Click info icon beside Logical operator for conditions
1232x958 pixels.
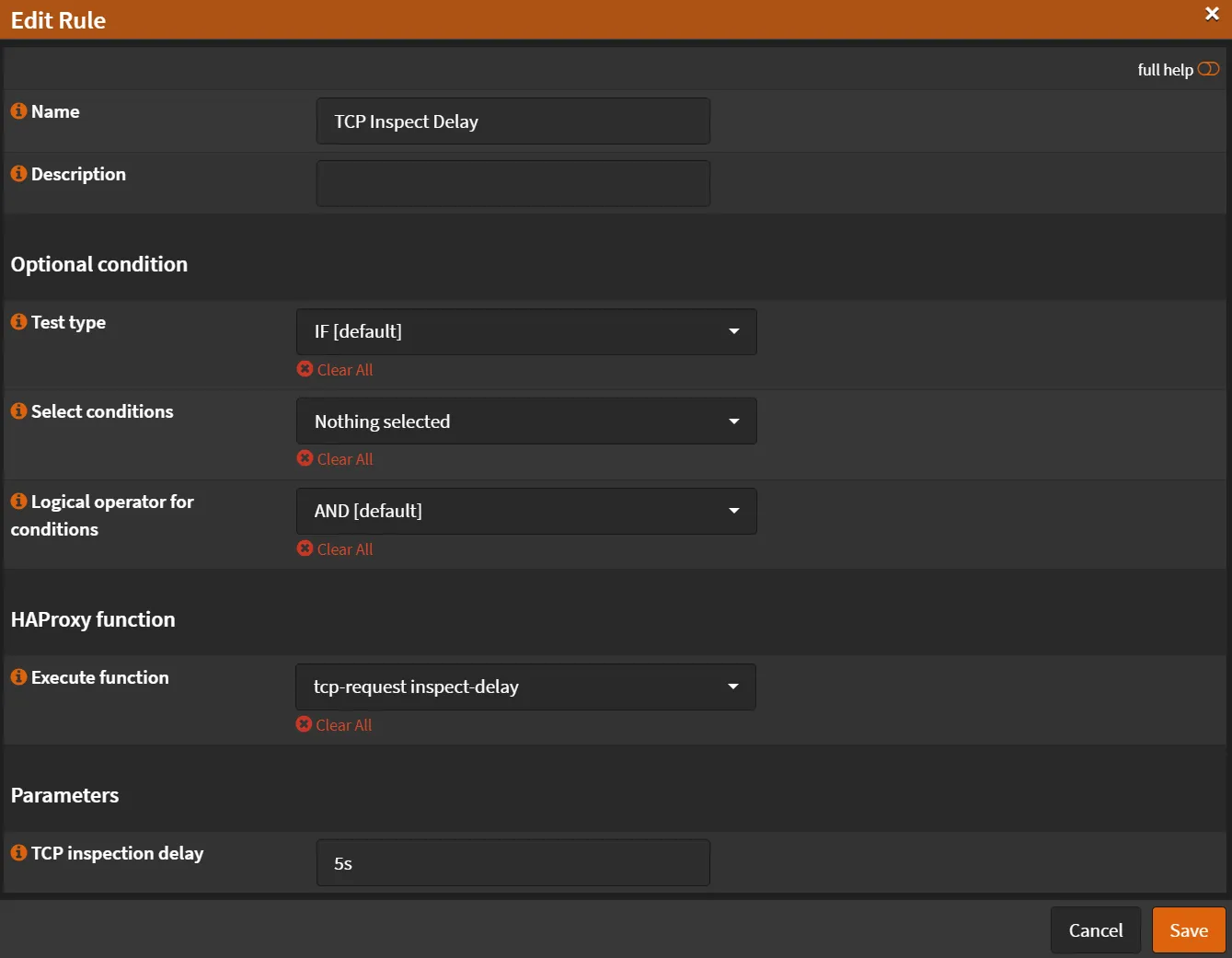click(x=18, y=502)
